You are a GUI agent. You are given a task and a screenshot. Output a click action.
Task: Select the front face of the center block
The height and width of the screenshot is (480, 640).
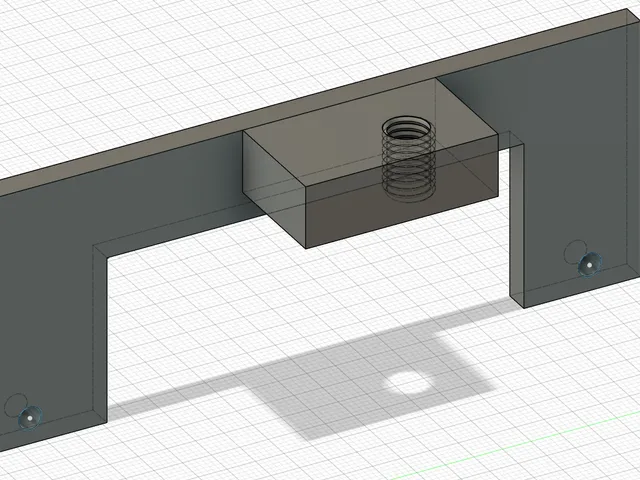coord(402,191)
